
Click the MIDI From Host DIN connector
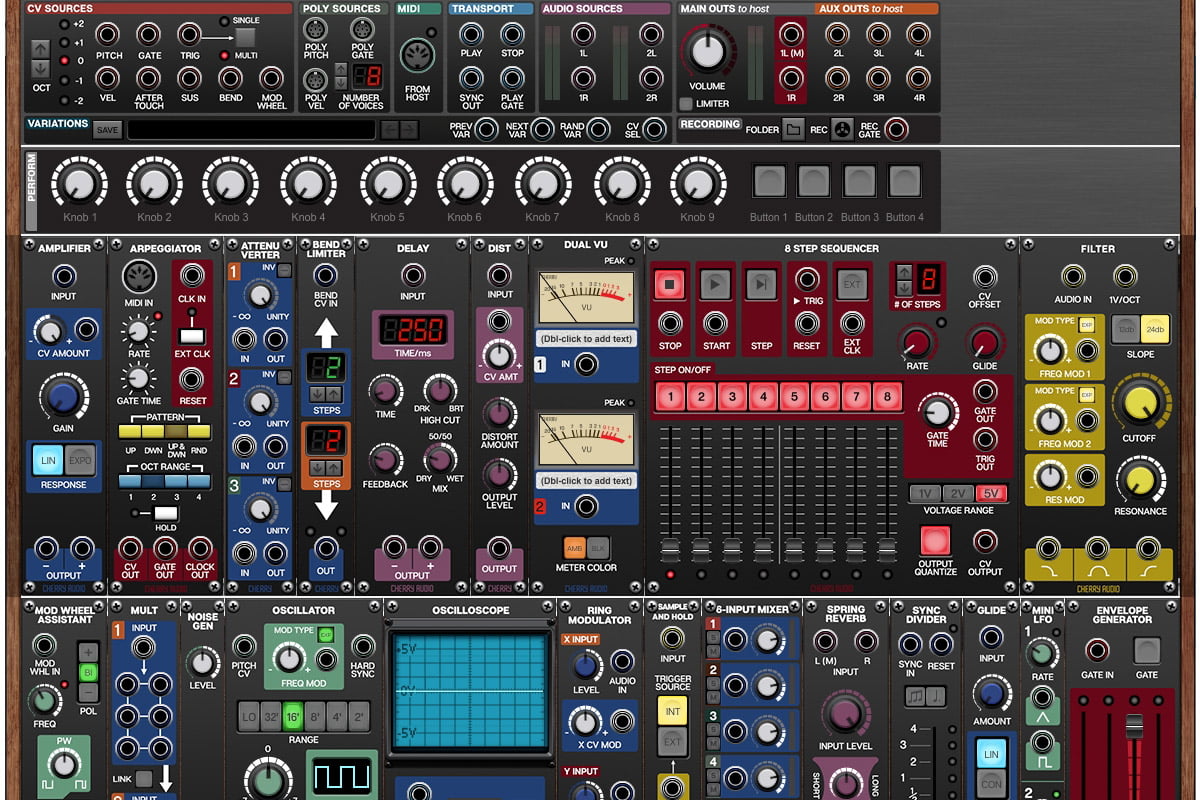417,55
